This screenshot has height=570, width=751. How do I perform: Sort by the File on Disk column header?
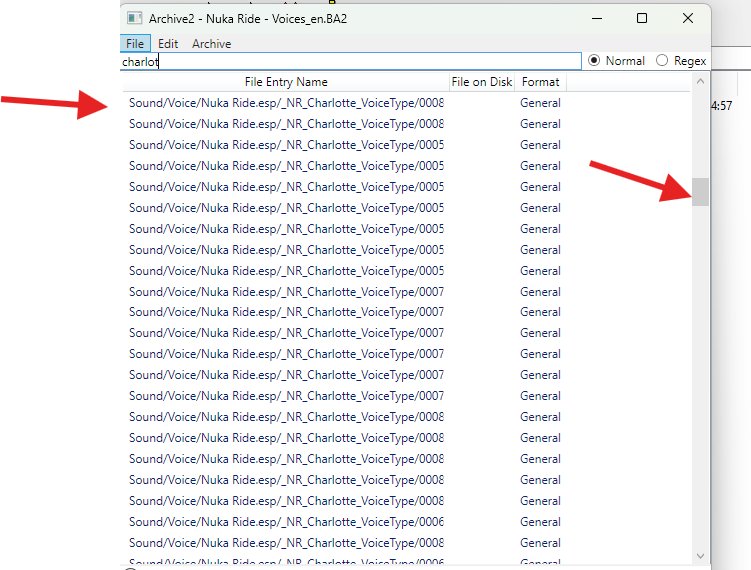coord(482,82)
